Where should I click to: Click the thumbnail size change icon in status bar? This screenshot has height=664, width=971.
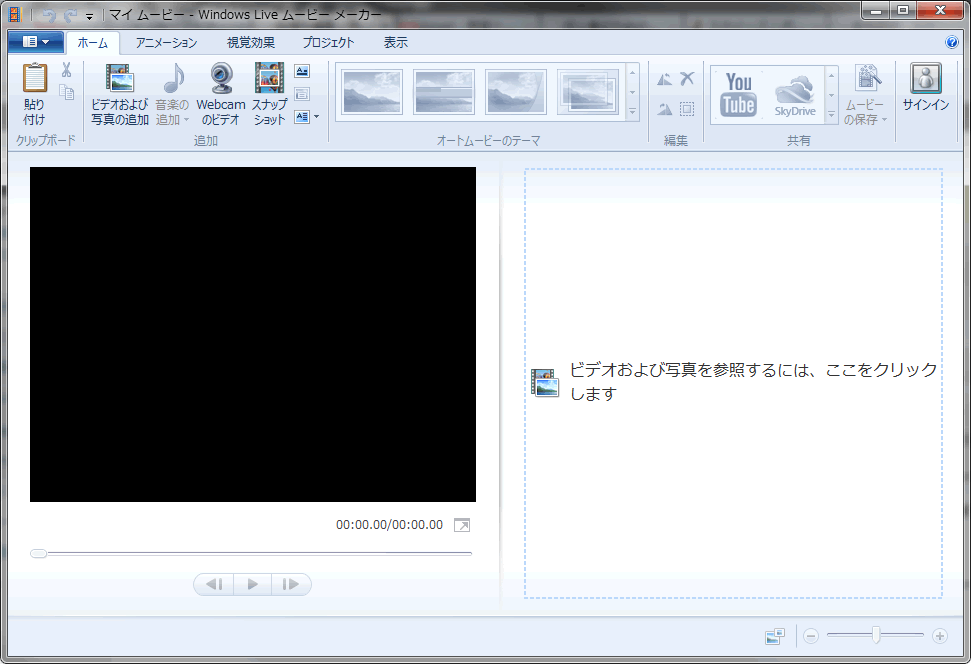(774, 636)
